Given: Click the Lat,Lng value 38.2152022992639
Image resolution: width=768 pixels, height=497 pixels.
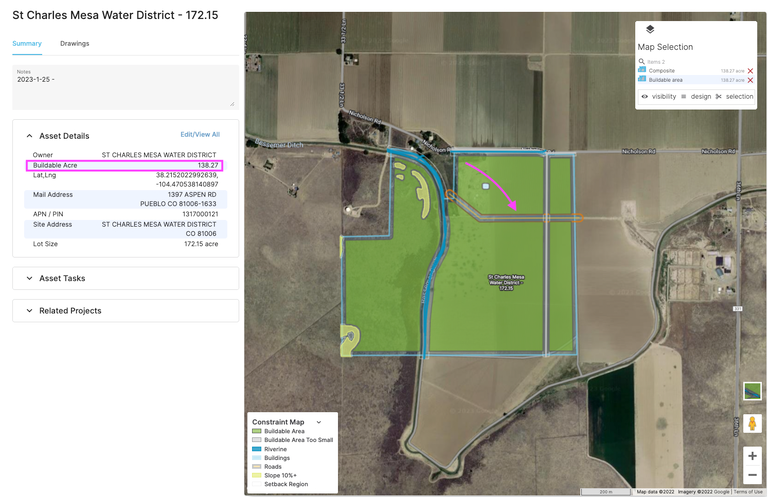Looking at the screenshot, I should point(187,175).
